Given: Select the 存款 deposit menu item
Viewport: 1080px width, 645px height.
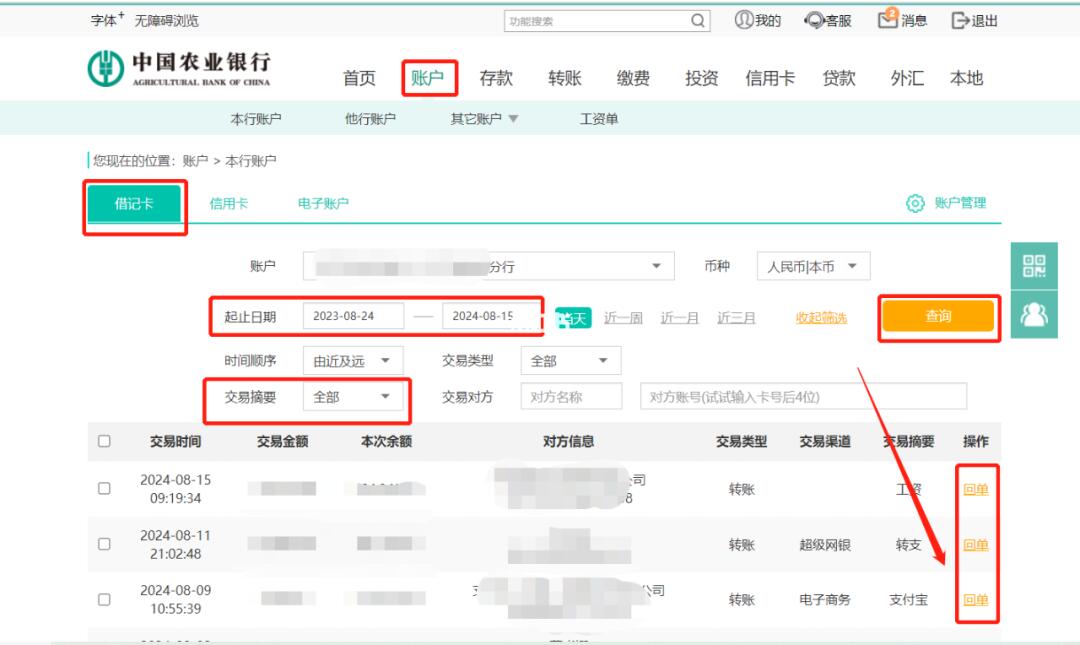Looking at the screenshot, I should pyautogui.click(x=497, y=78).
